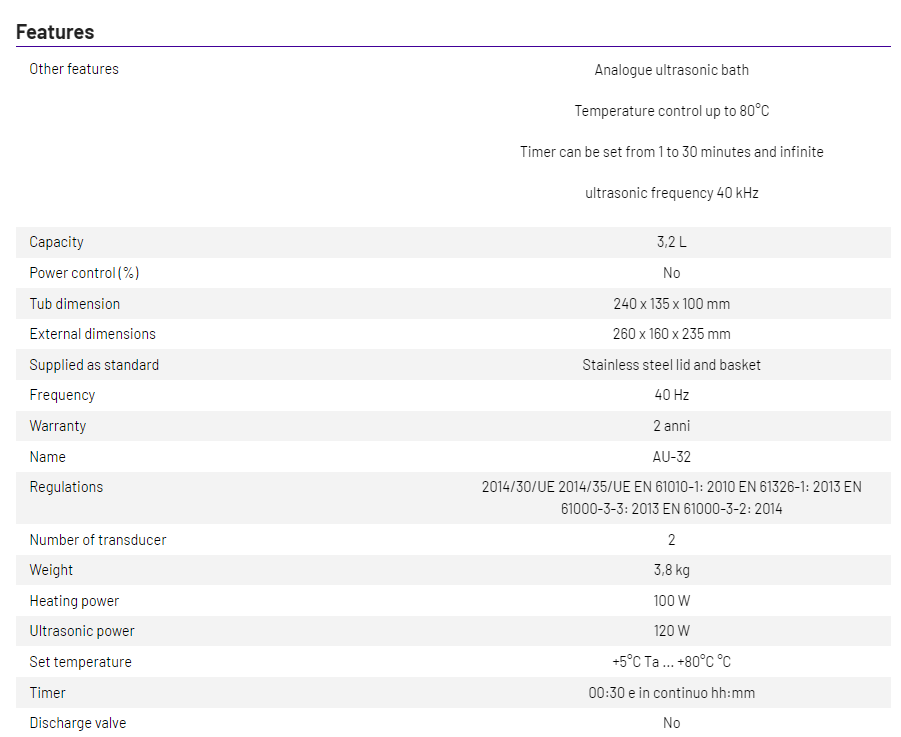Click the ultrasonic frequency 40 kHz line

pyautogui.click(x=671, y=193)
